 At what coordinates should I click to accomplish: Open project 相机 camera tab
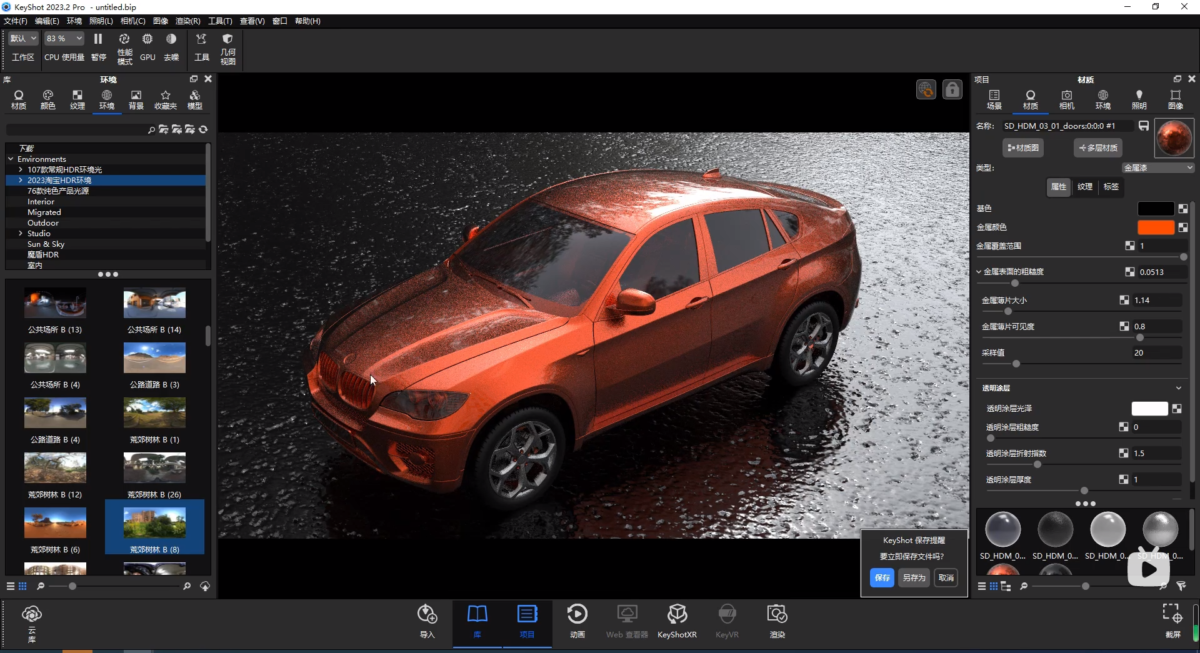coord(1067,99)
